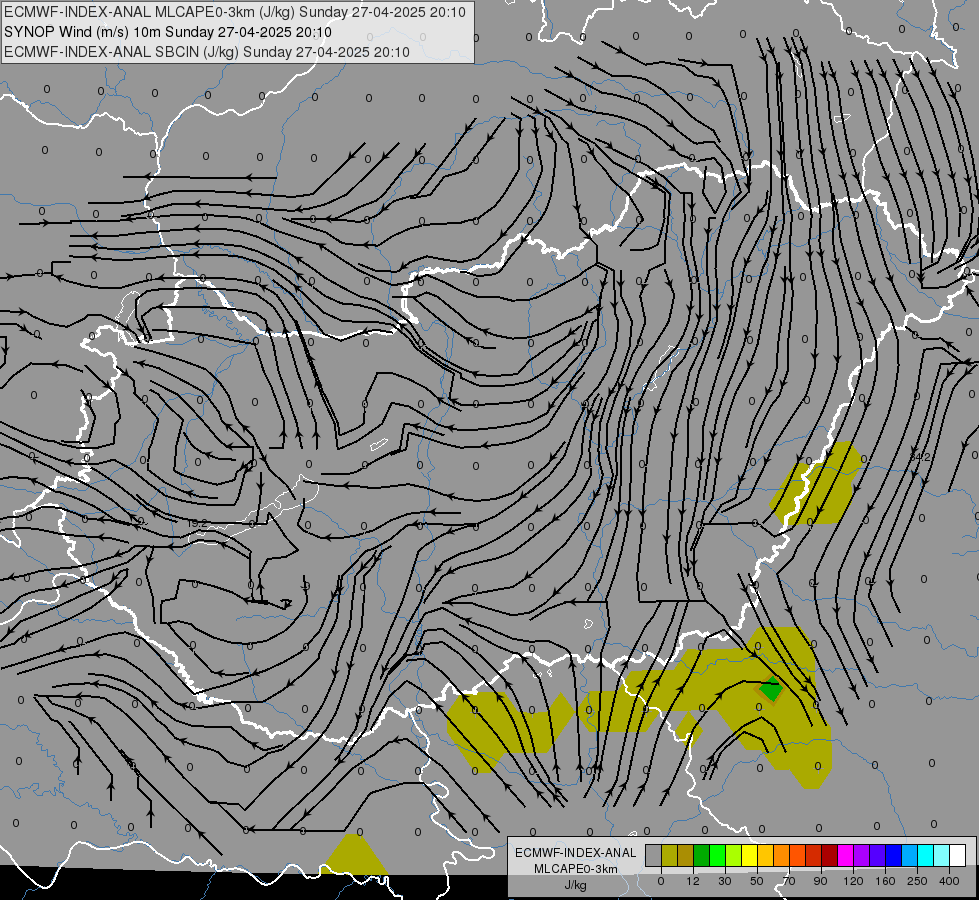Select the brownish-gold legend swatch before 12
979x900 pixels.
(x=686, y=855)
